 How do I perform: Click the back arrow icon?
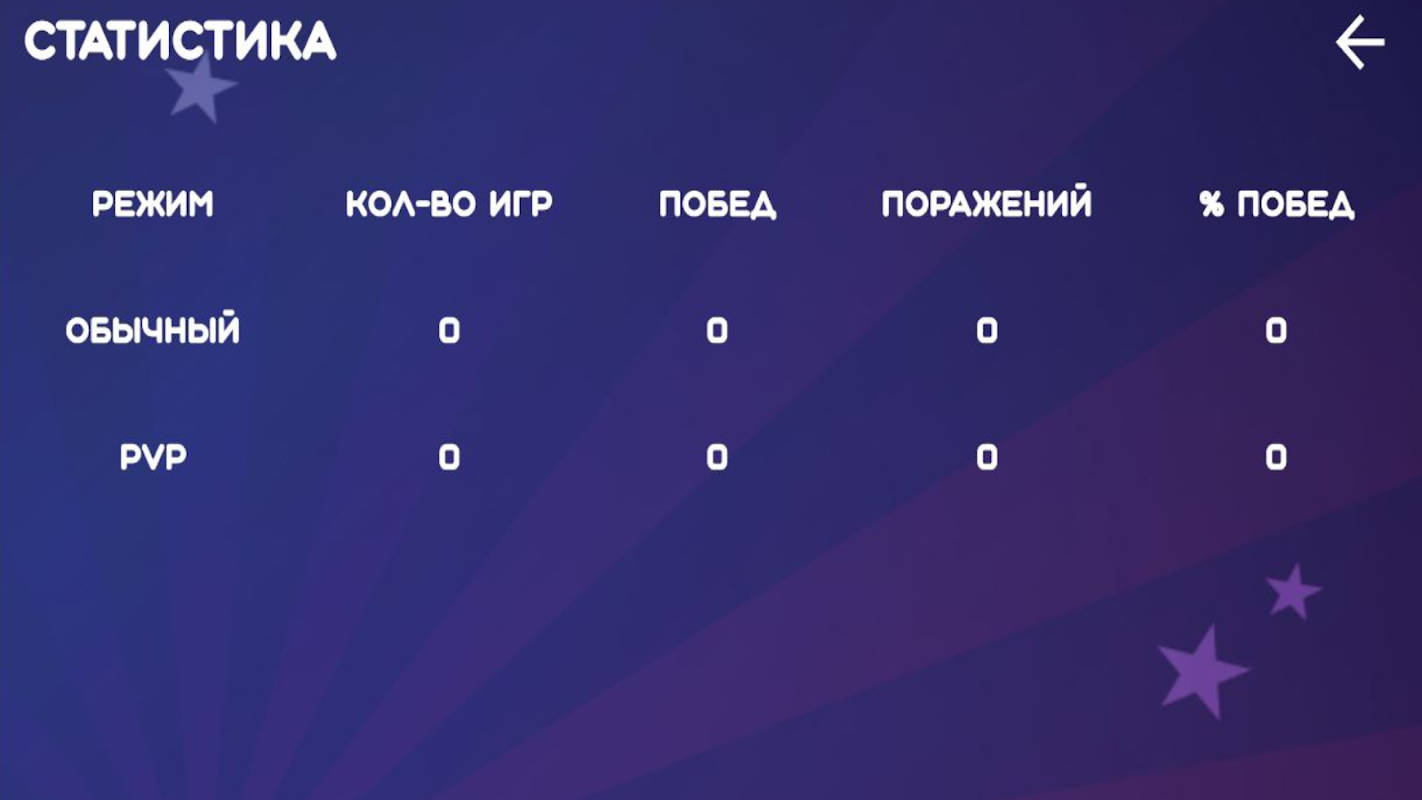pos(1360,43)
